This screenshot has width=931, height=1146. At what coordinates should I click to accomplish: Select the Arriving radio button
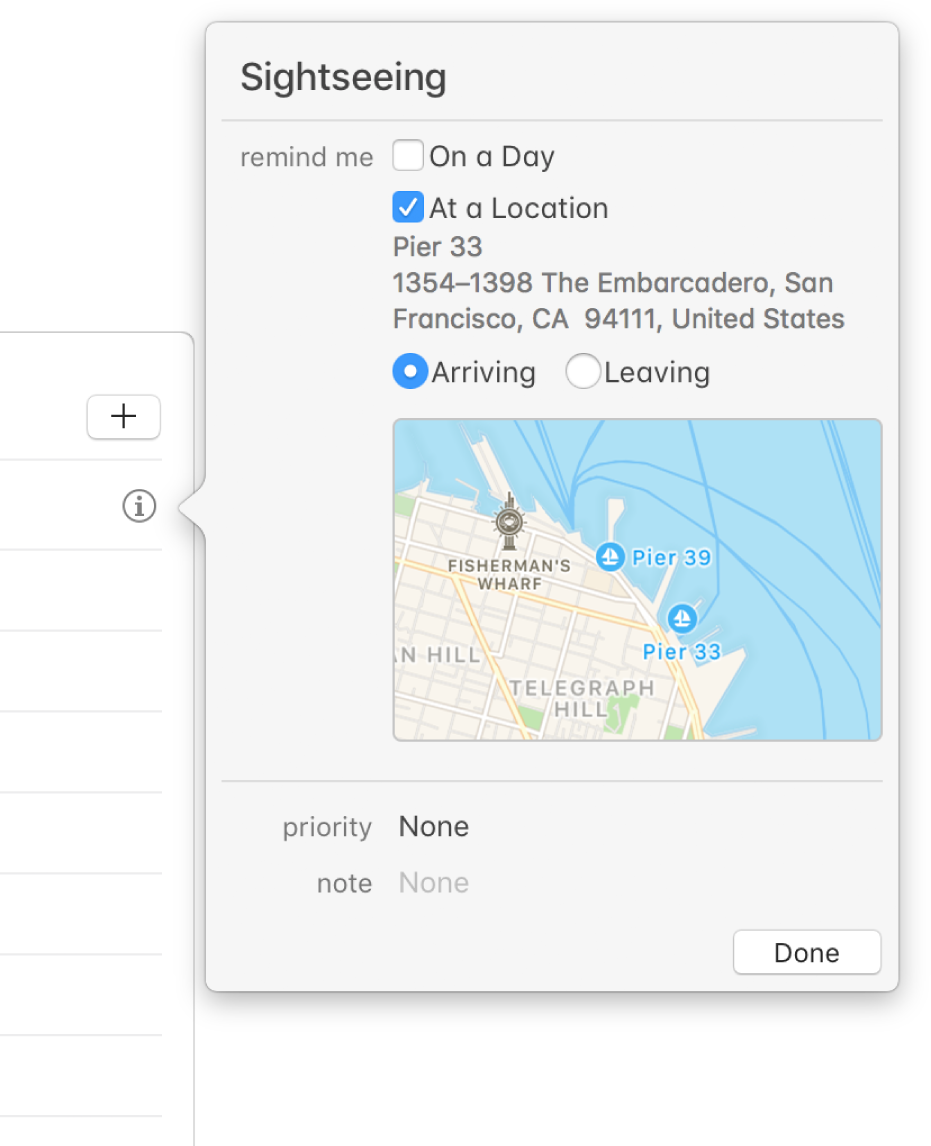point(410,372)
